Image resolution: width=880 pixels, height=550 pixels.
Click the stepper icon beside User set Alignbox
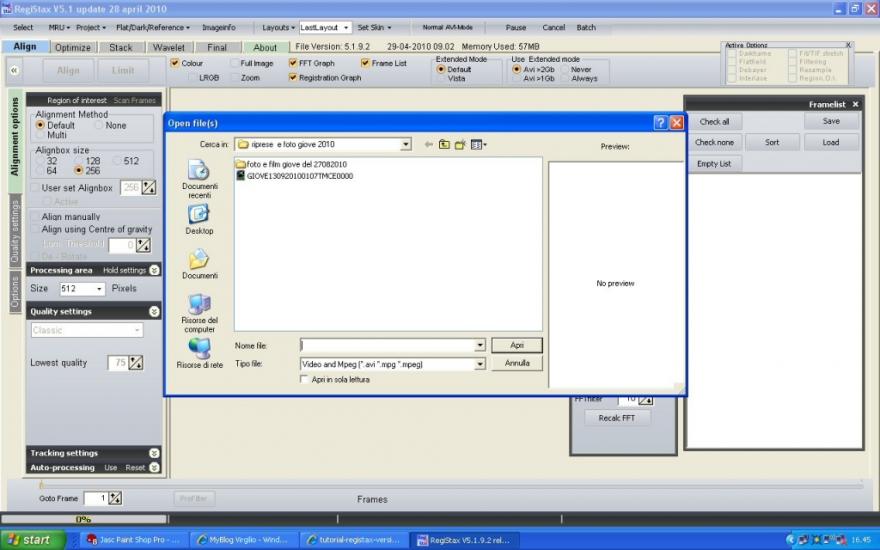(x=149, y=187)
